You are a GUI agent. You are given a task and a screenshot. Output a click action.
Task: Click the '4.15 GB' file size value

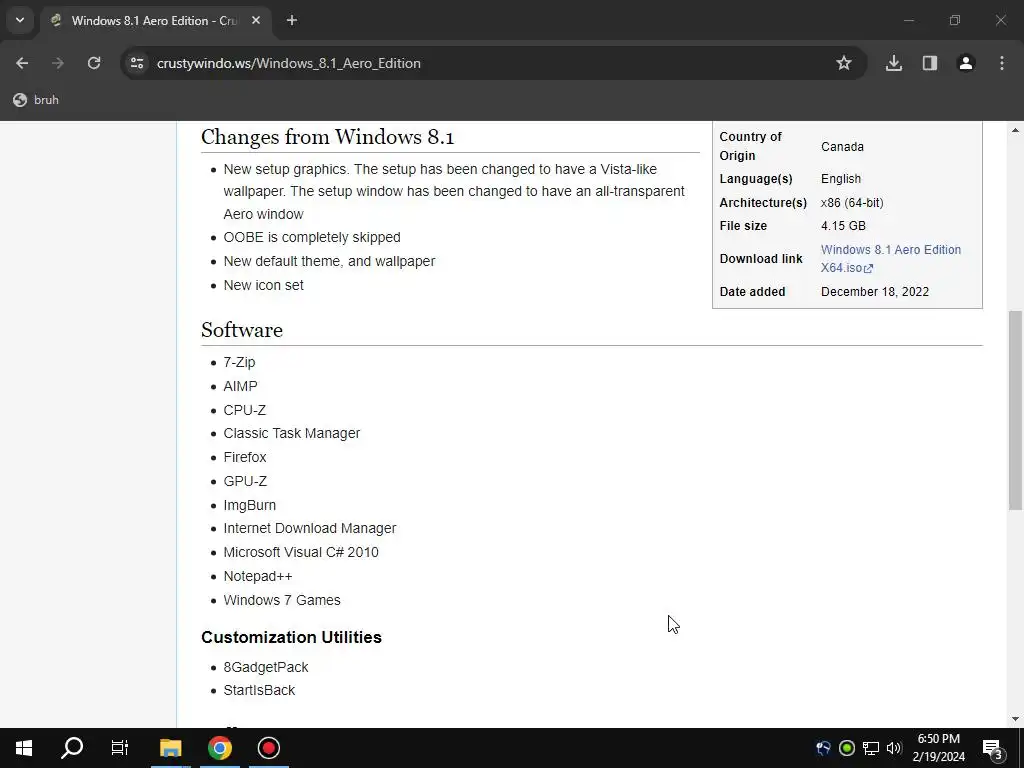(843, 226)
